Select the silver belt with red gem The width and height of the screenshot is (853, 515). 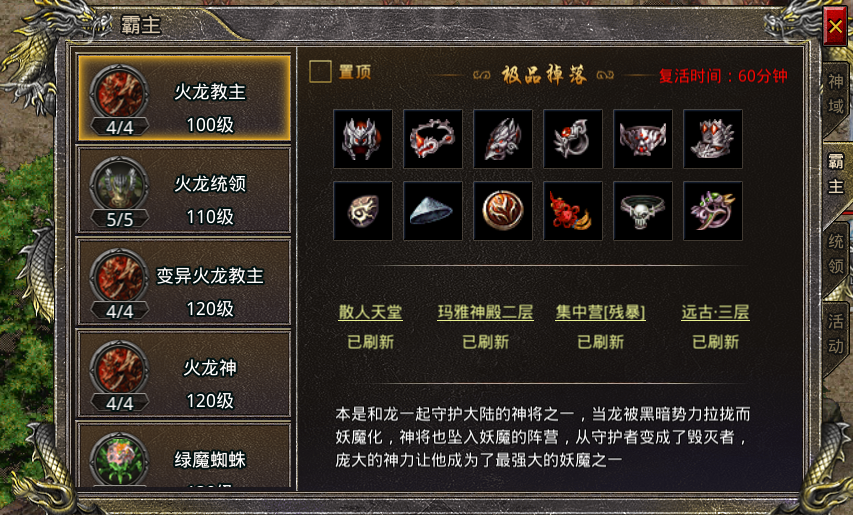(643, 139)
